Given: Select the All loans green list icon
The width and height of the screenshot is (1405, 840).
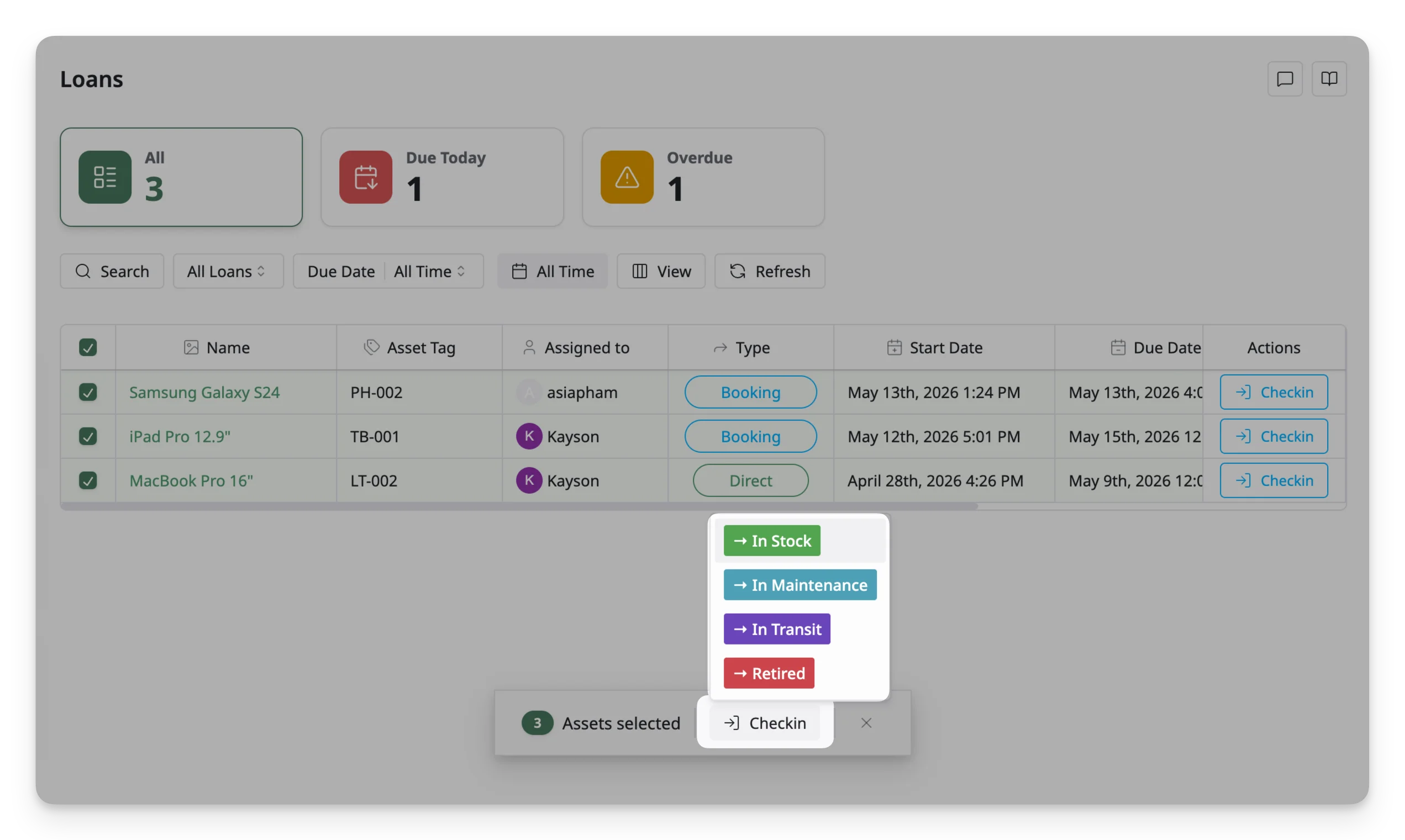Looking at the screenshot, I should (105, 177).
